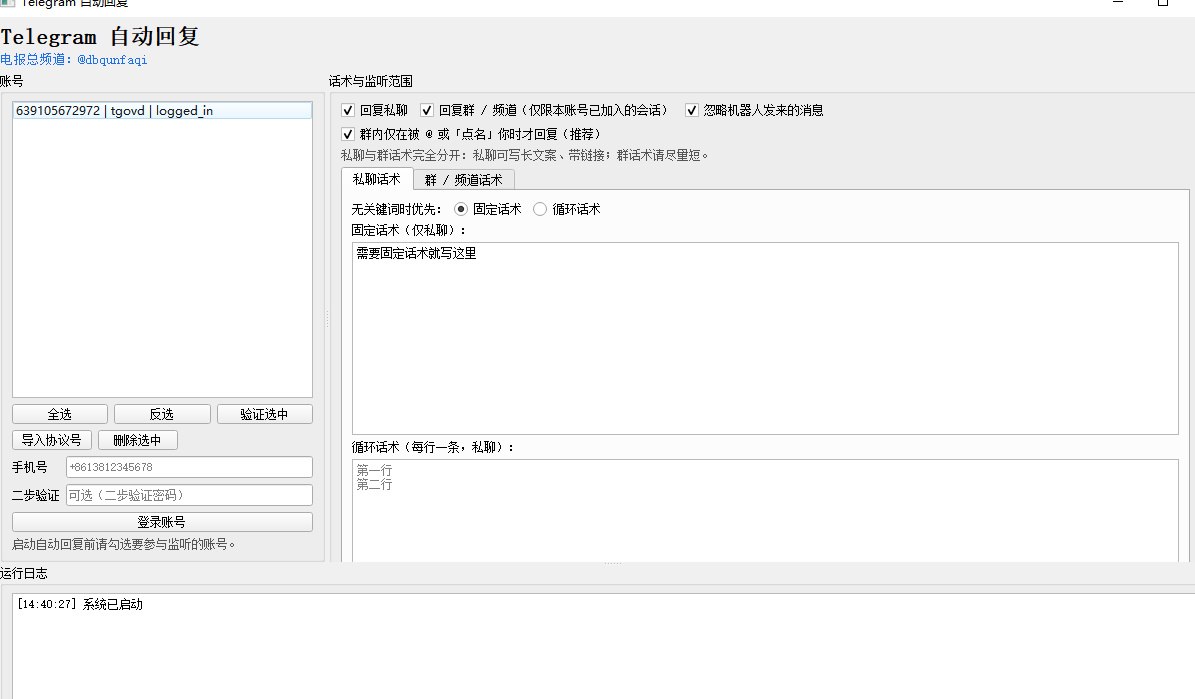This screenshot has height=699, width=1195.
Task: Select account 639105672972 in the list
Action: point(114,111)
